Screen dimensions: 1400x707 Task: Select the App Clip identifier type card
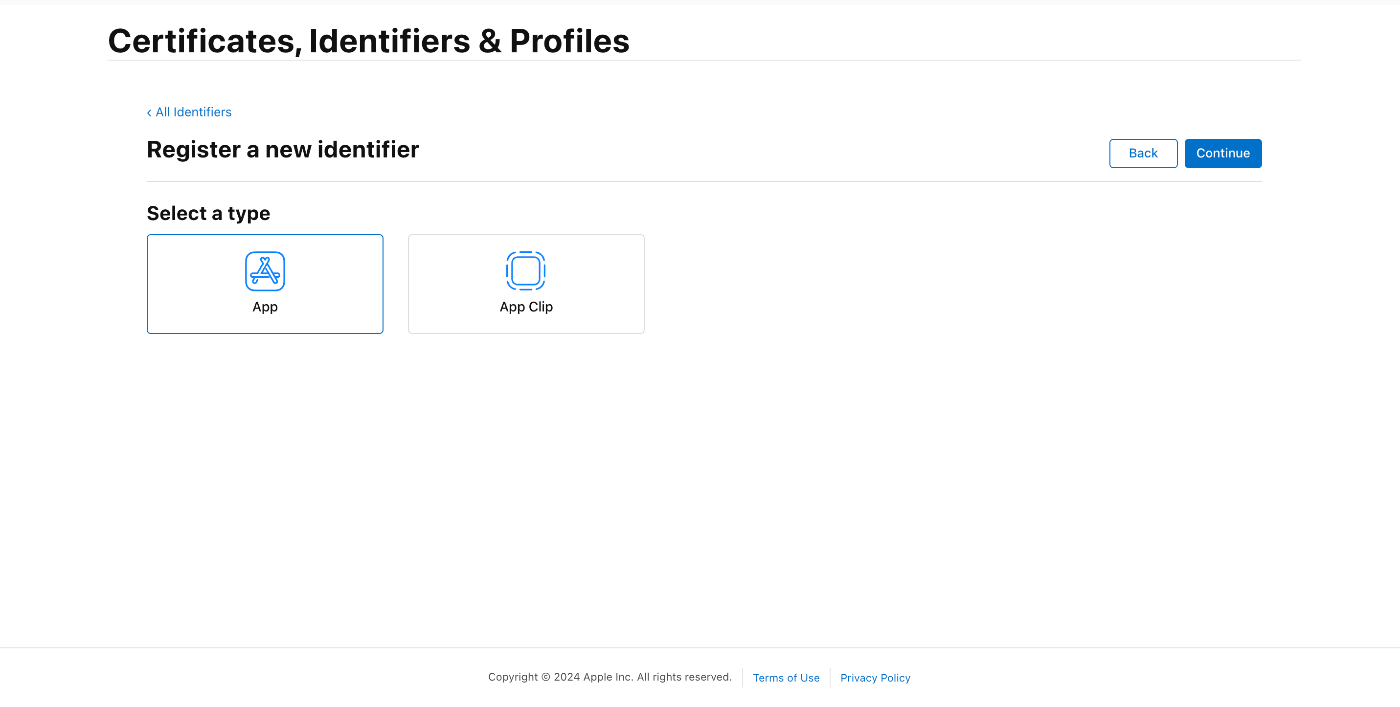526,284
